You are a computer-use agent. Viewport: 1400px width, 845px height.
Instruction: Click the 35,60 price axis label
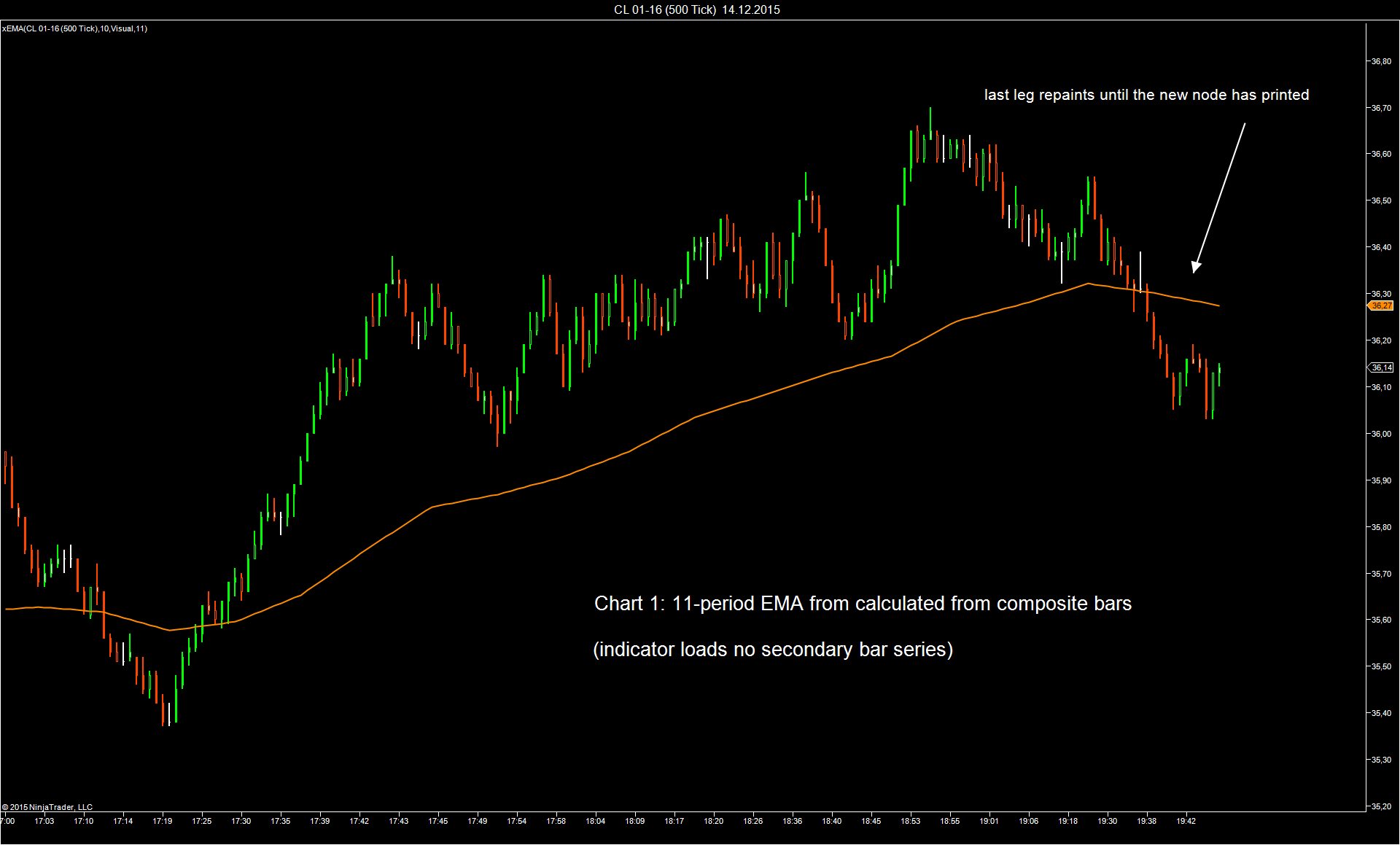[x=1381, y=620]
